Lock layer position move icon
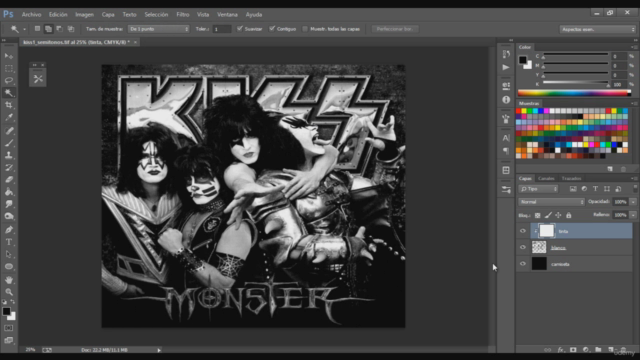This screenshot has height=360, width=640. 558,216
